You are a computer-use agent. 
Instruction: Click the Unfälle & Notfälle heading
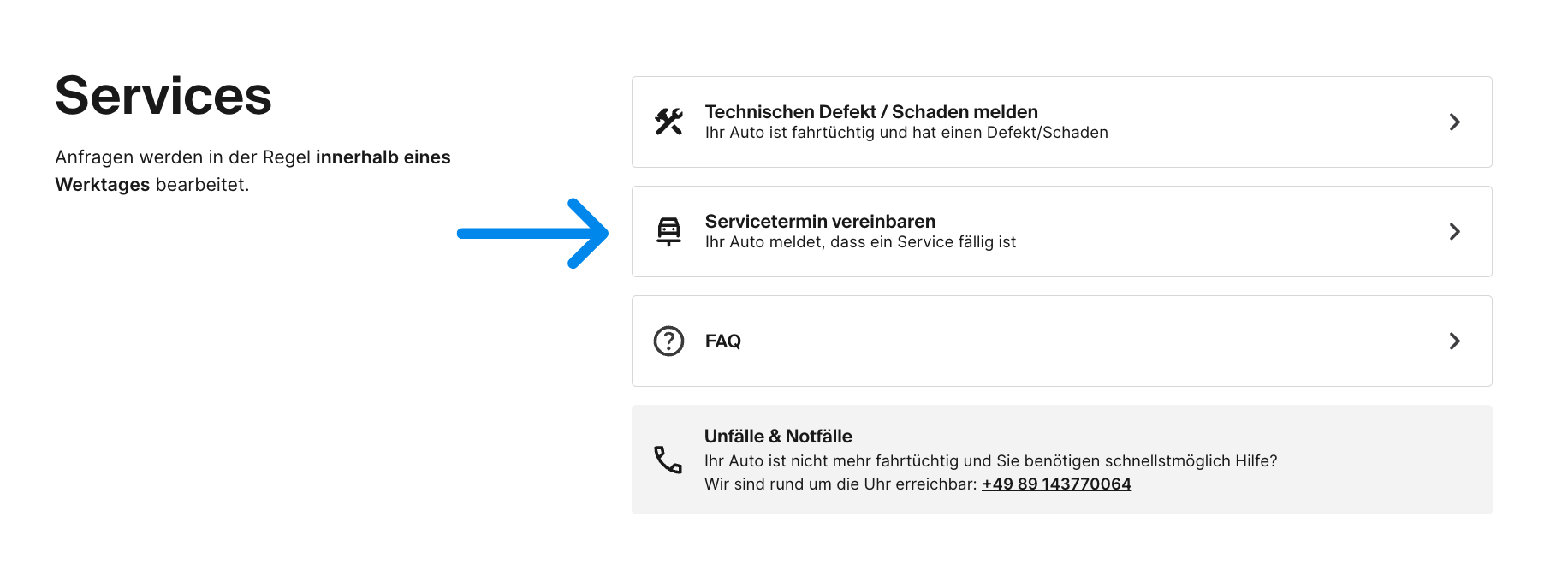(x=778, y=436)
